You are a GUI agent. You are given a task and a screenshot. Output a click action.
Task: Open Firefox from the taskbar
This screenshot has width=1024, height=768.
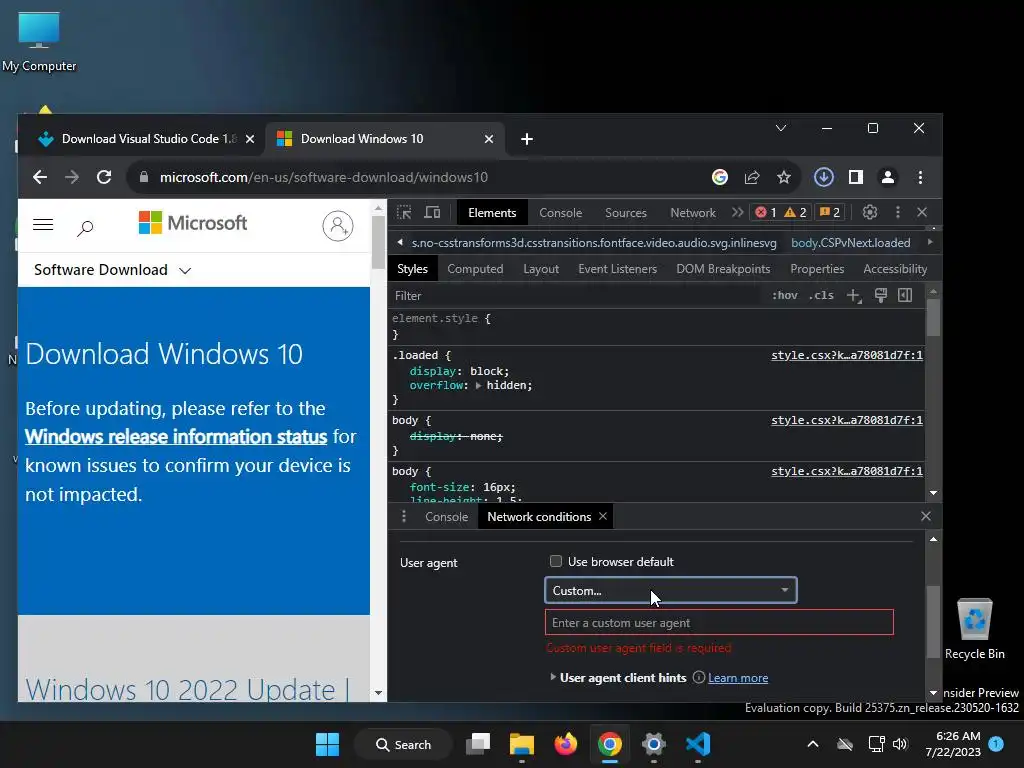[x=566, y=744]
